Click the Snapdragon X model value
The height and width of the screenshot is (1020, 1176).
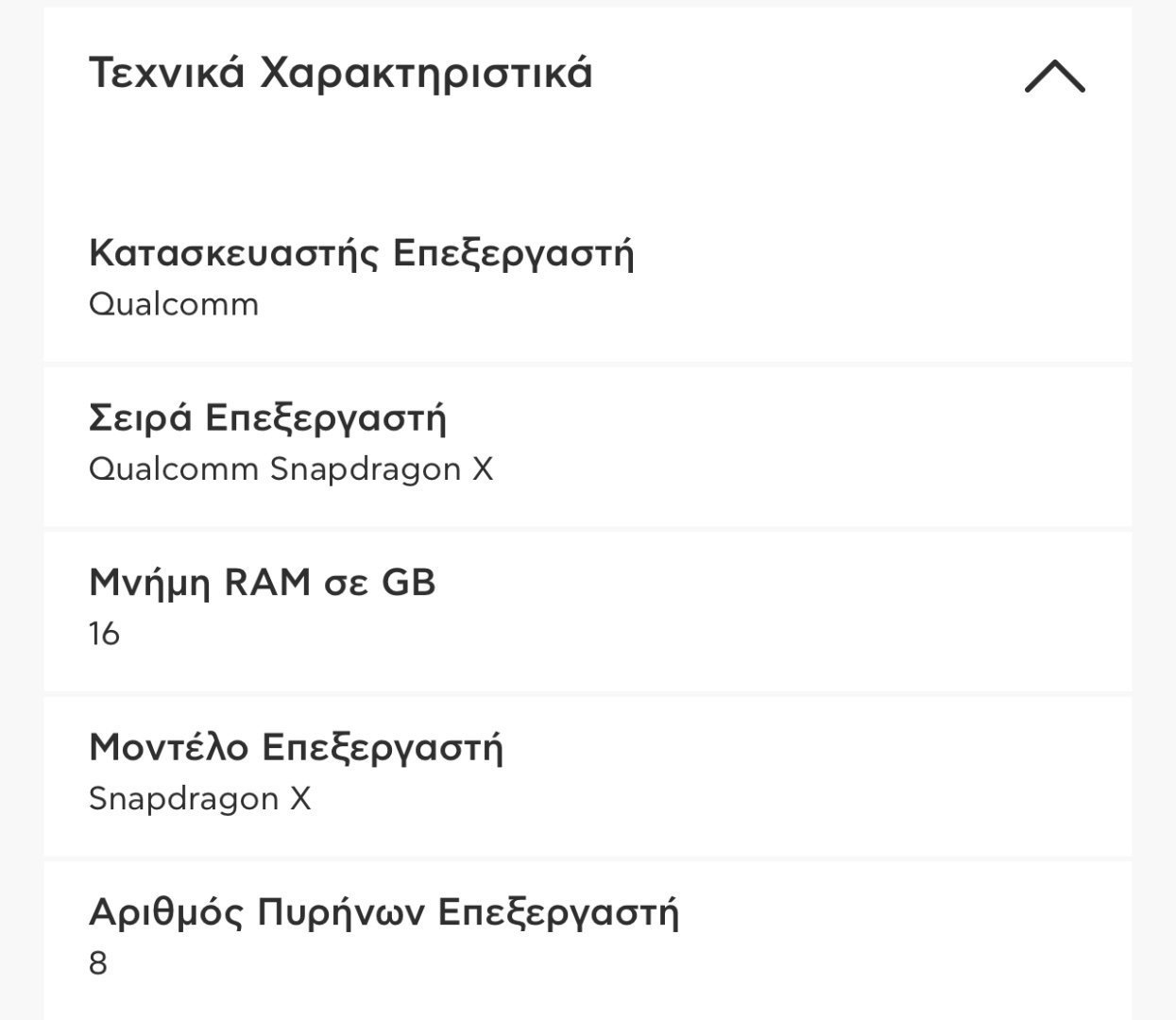coord(199,799)
